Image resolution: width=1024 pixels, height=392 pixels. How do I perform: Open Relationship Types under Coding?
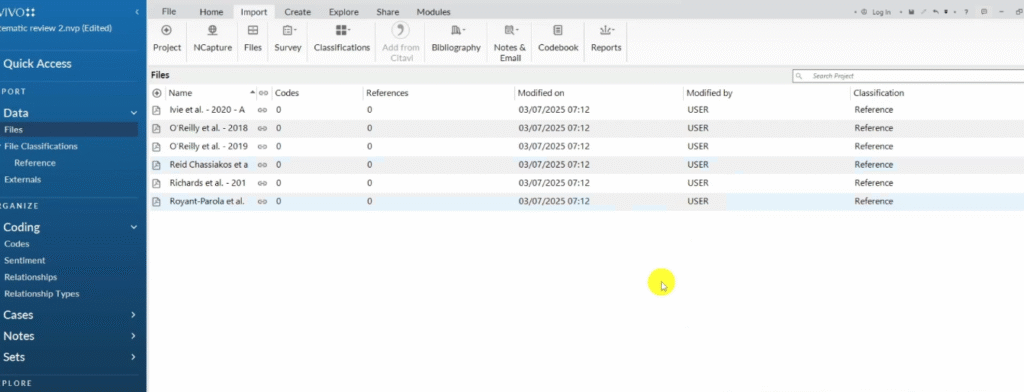(41, 293)
